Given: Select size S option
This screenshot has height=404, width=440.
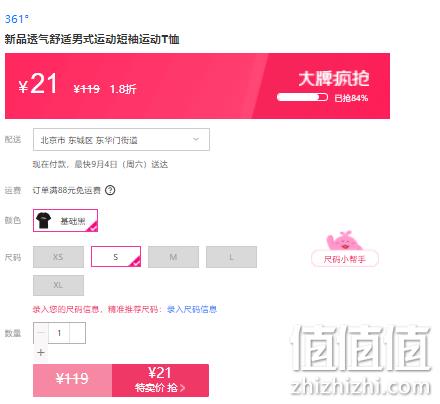Looking at the screenshot, I should pyautogui.click(x=116, y=257).
